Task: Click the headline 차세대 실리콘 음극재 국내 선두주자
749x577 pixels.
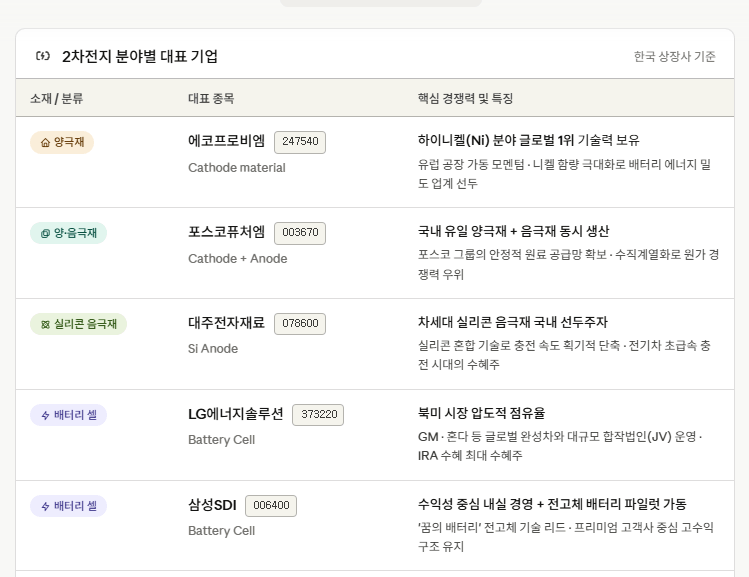Action: pyautogui.click(x=513, y=322)
